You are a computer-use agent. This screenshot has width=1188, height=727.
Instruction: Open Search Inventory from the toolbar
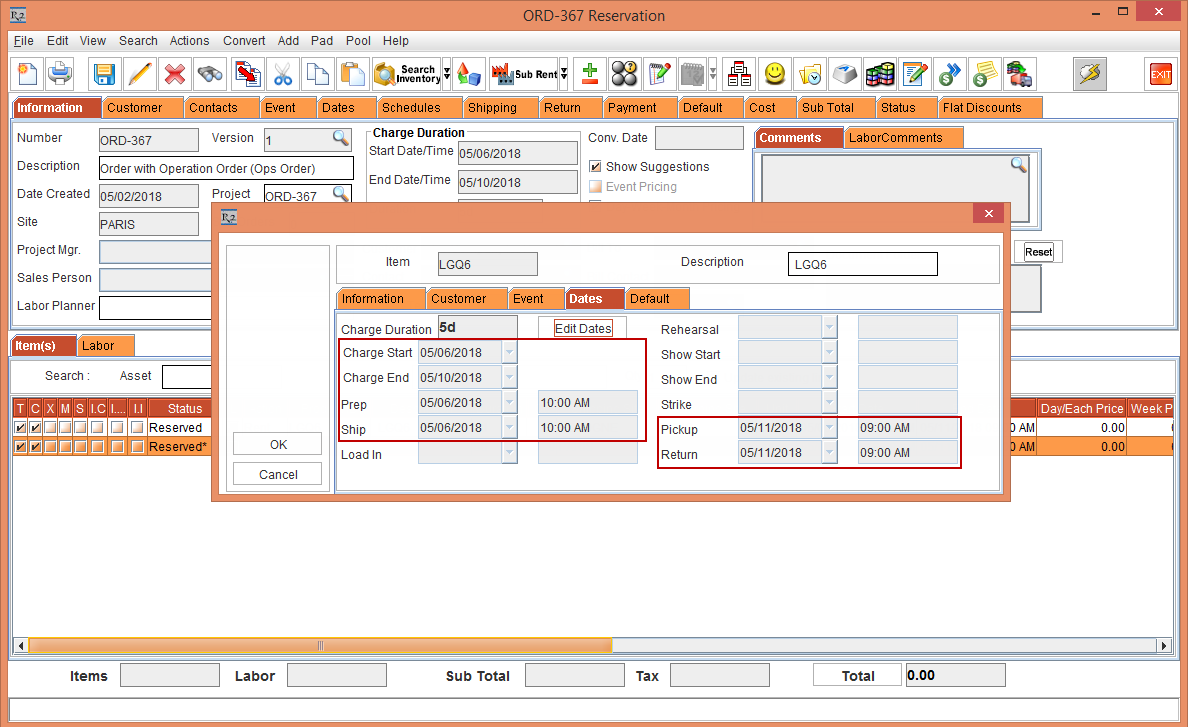click(x=406, y=74)
